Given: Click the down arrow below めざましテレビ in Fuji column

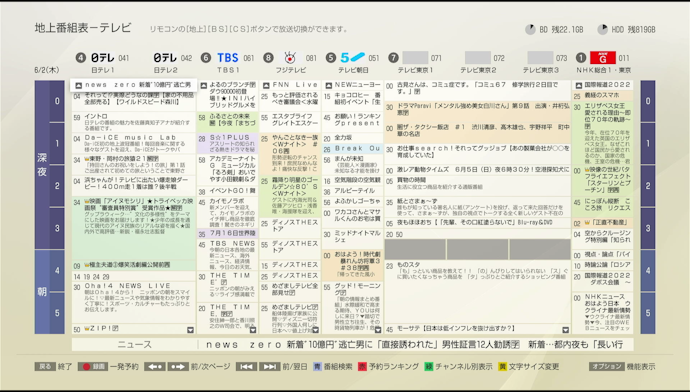Looking at the screenshot, I should 316,330.
